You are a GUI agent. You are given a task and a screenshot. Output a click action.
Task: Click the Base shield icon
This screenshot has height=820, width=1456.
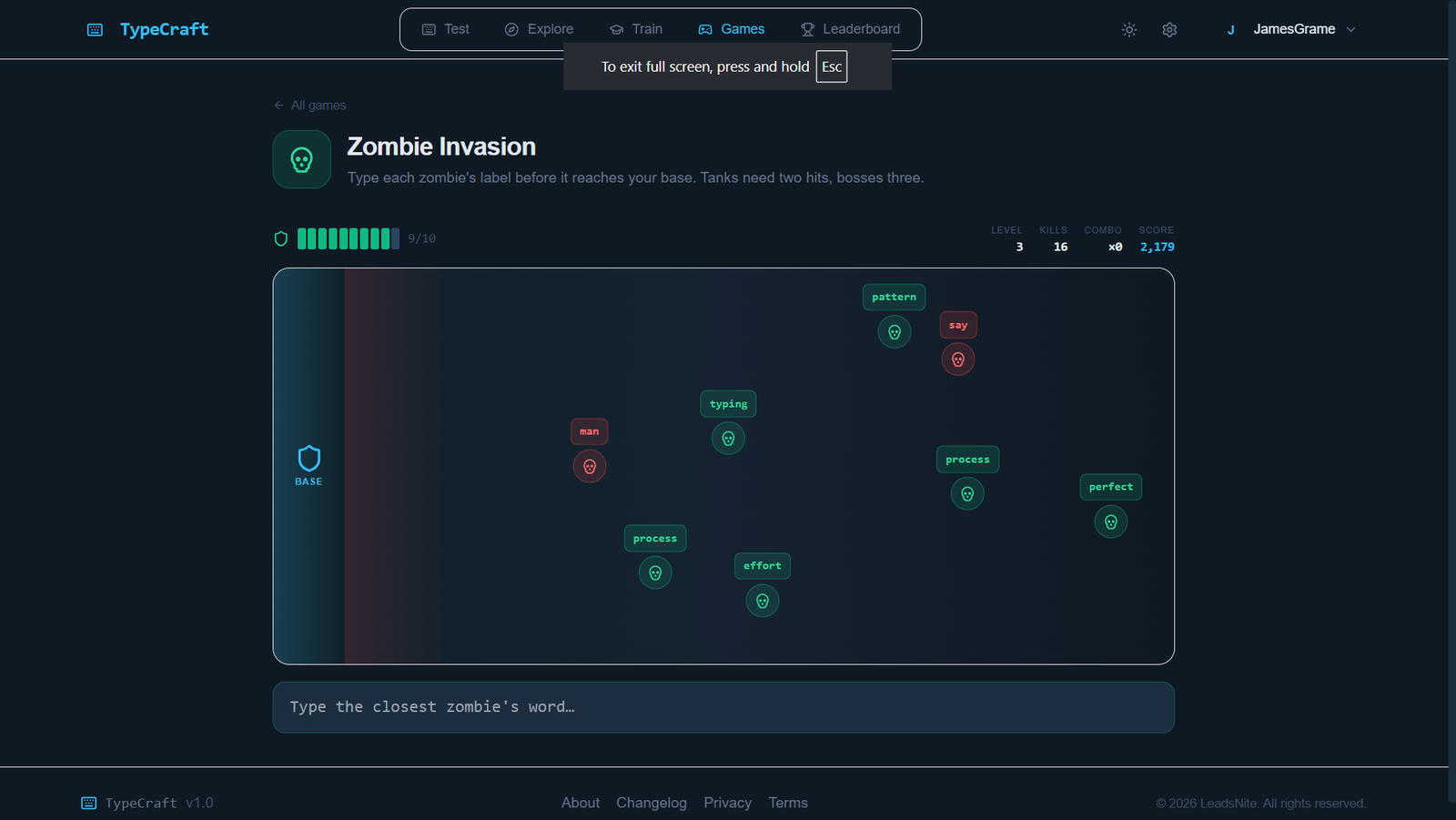tap(308, 459)
